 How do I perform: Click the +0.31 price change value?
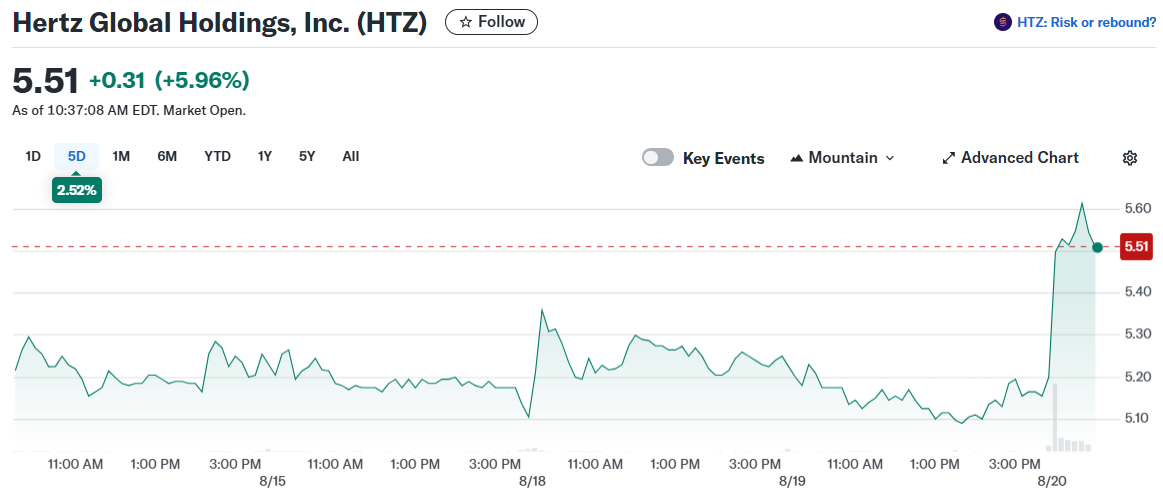[x=117, y=80]
